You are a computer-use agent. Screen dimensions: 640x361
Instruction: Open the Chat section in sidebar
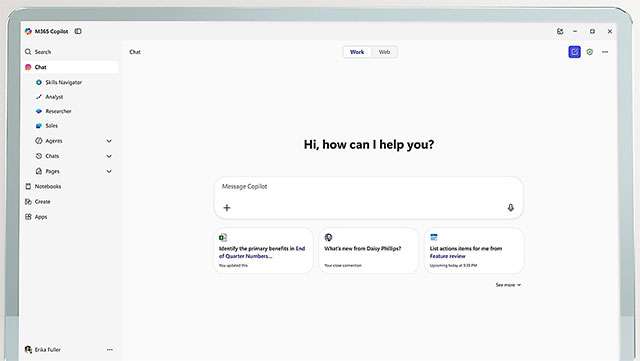pos(71,67)
